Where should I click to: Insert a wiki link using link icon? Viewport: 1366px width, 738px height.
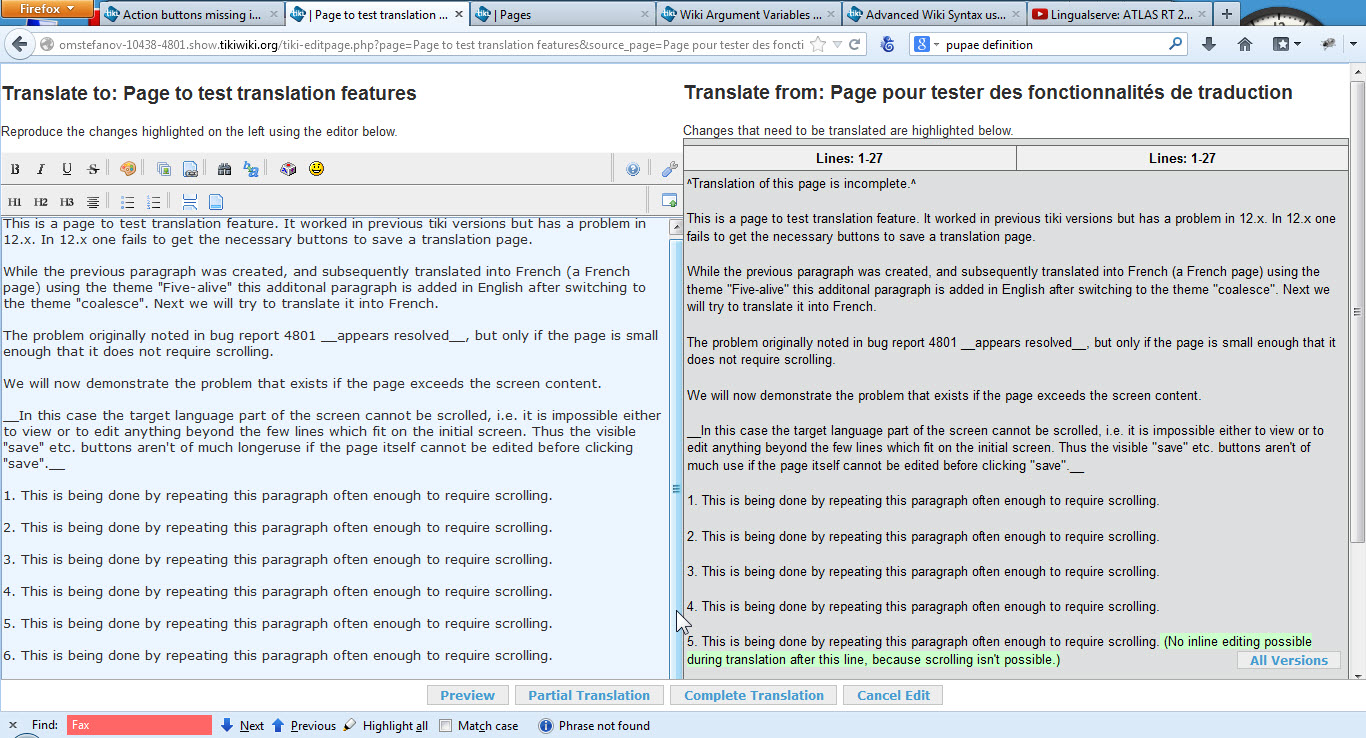pyautogui.click(x=189, y=169)
